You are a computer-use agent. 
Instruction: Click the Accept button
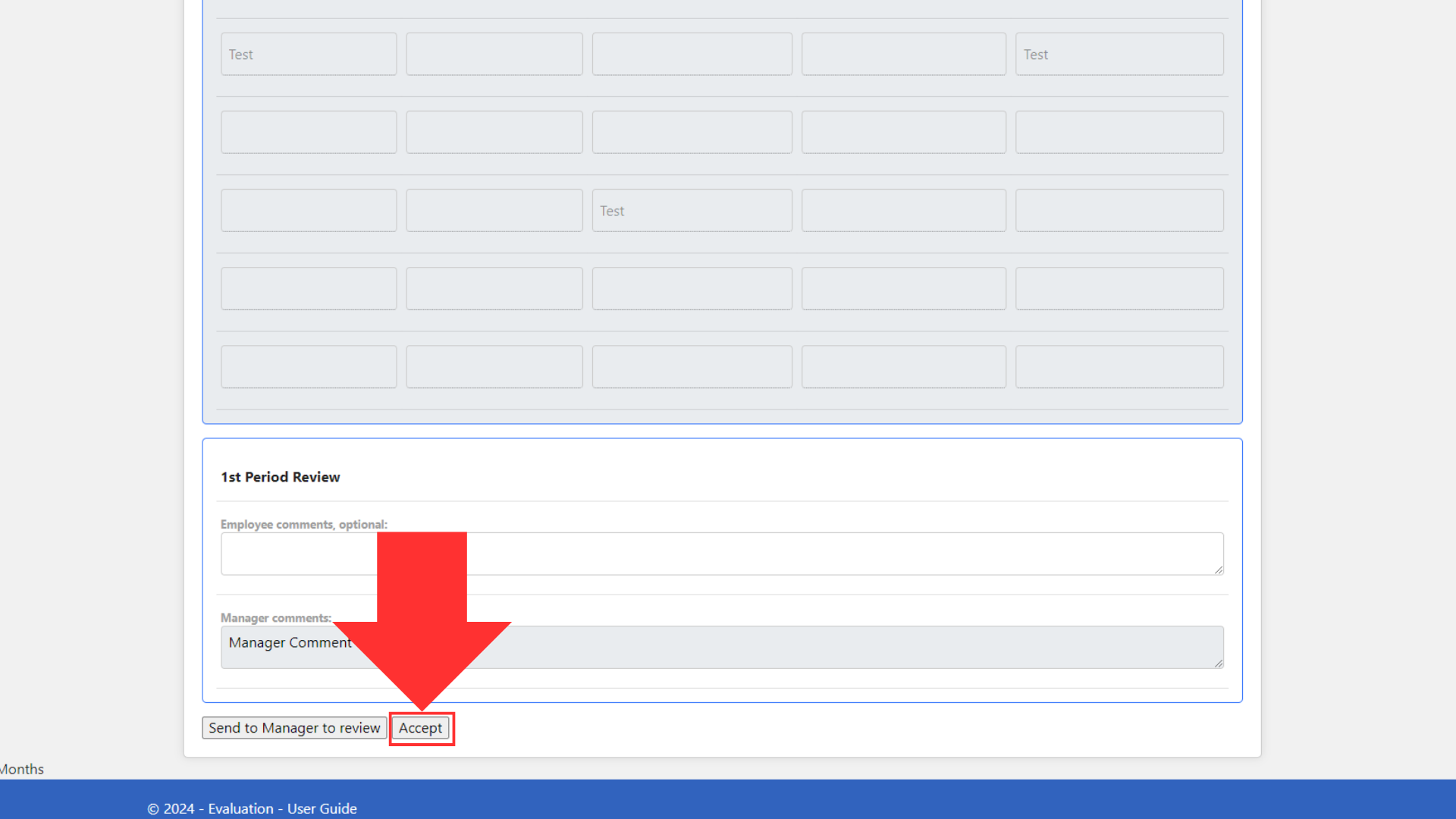[420, 728]
